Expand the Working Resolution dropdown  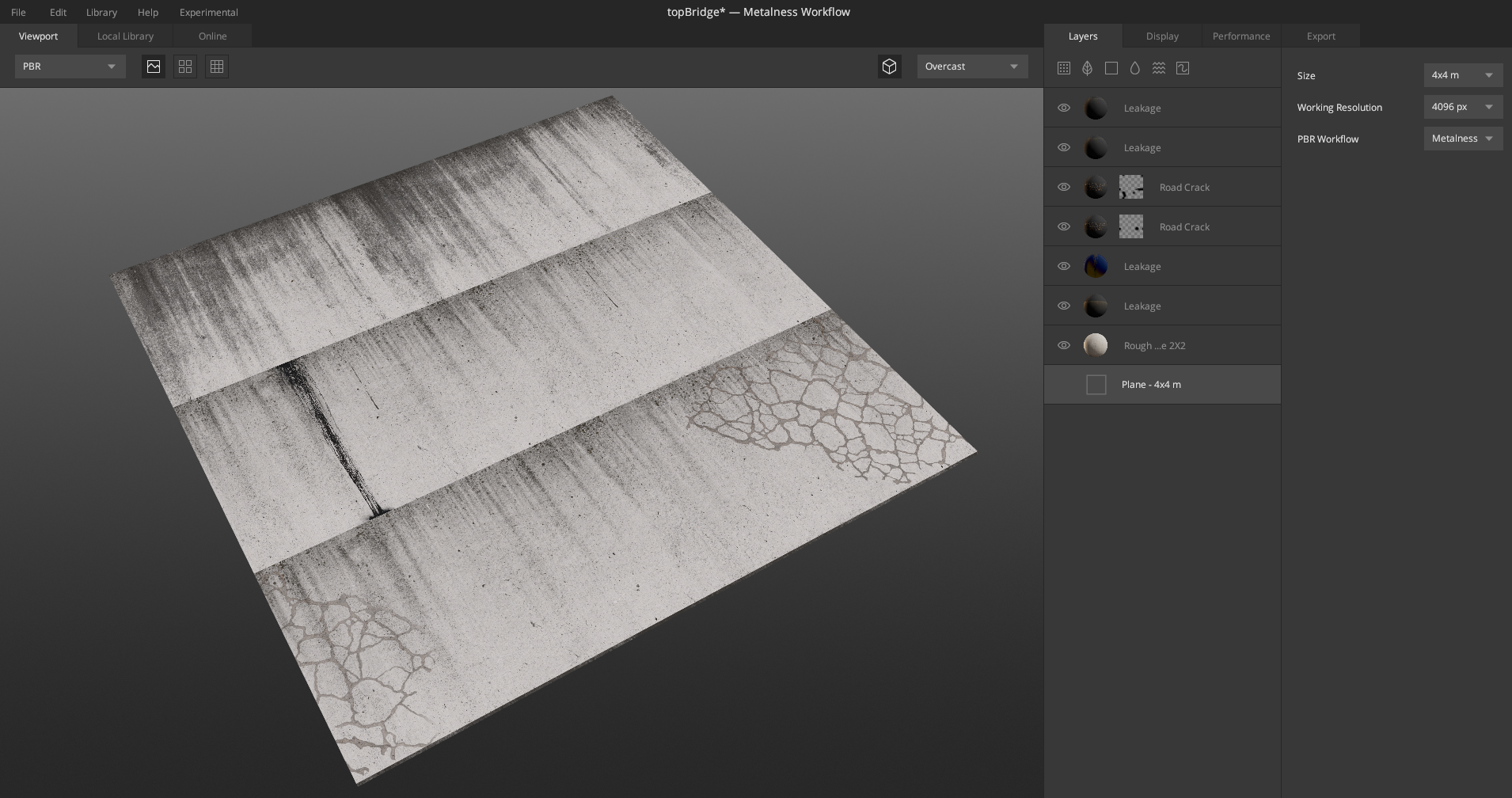[x=1462, y=107]
